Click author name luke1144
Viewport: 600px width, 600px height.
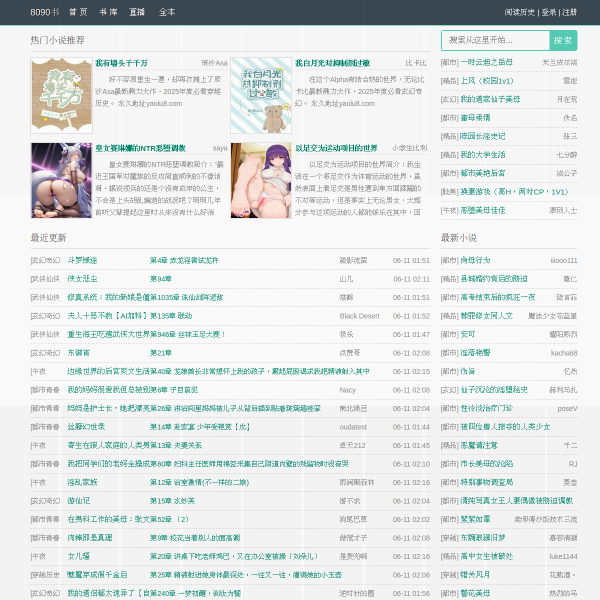click(563, 556)
